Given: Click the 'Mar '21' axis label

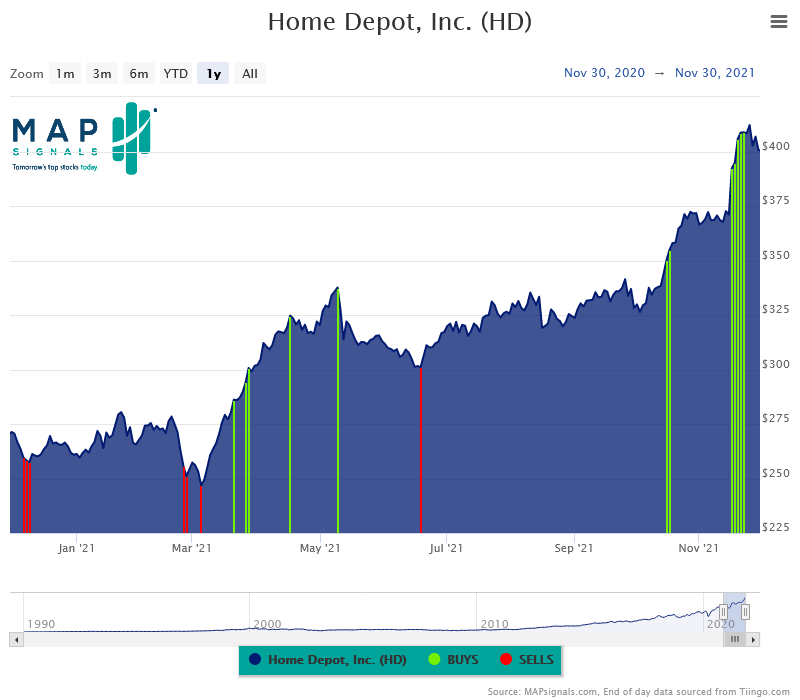Looking at the screenshot, I should pos(191,548).
